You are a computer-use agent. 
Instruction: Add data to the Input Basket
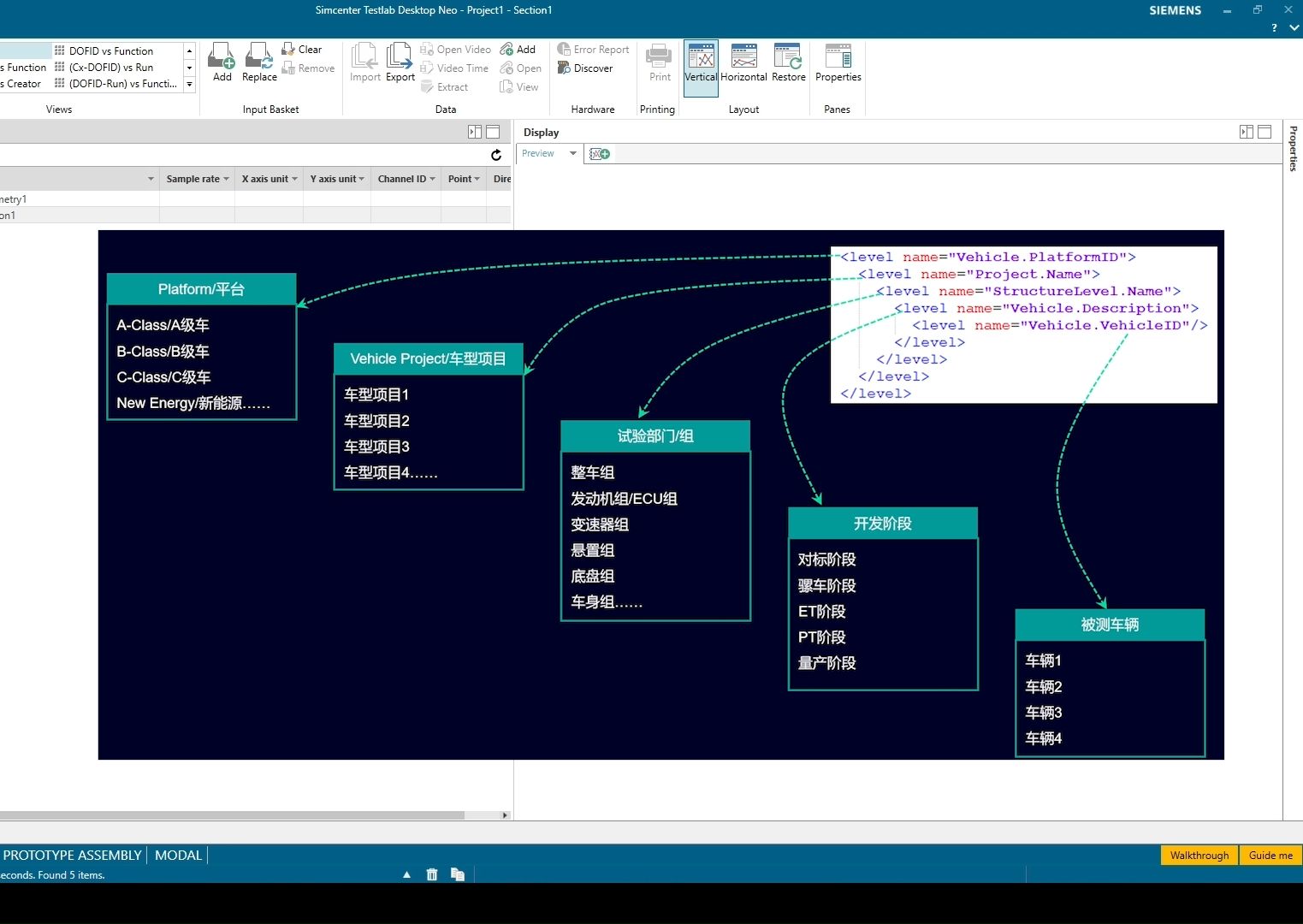[x=222, y=62]
